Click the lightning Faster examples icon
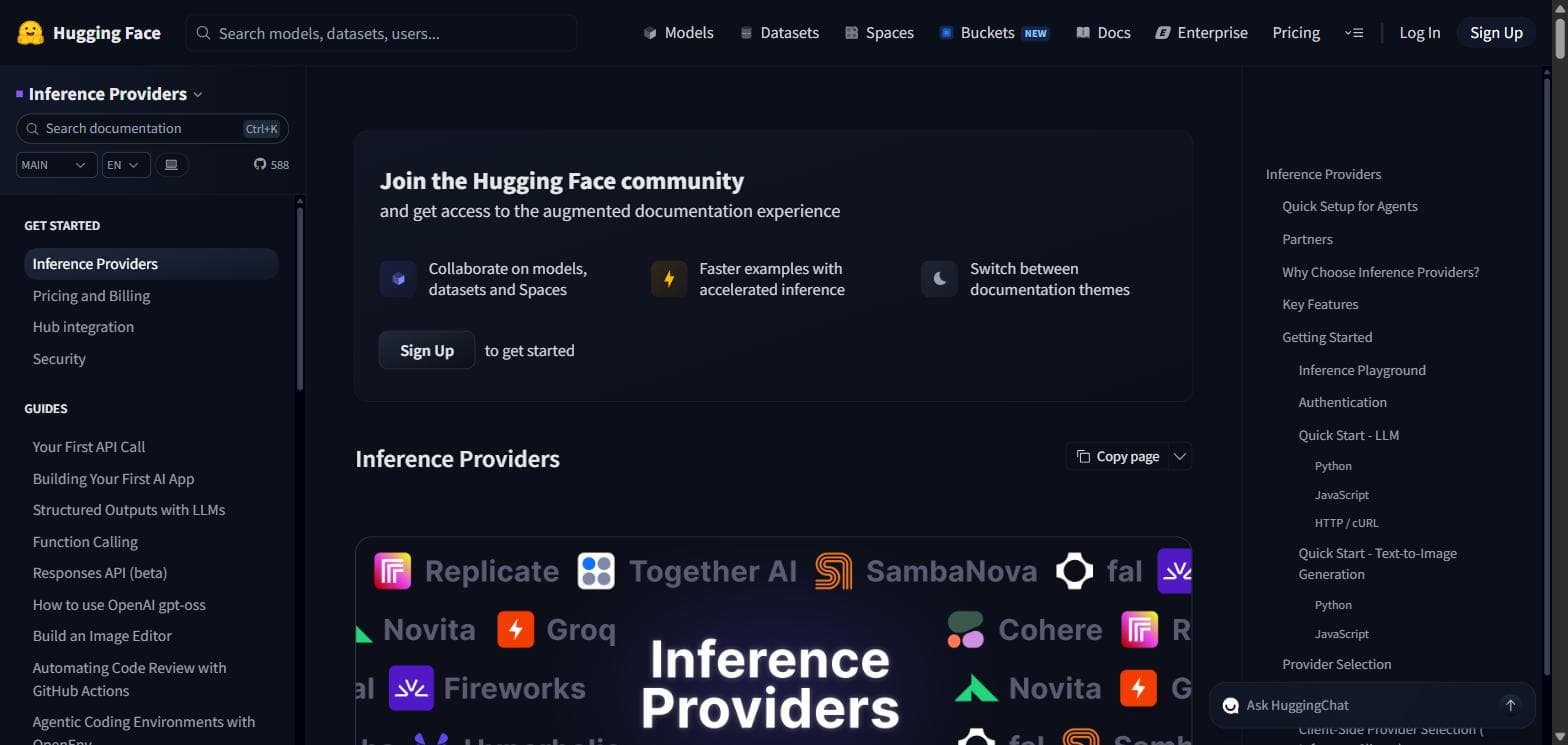Viewport: 1568px width, 745px height. [669, 279]
